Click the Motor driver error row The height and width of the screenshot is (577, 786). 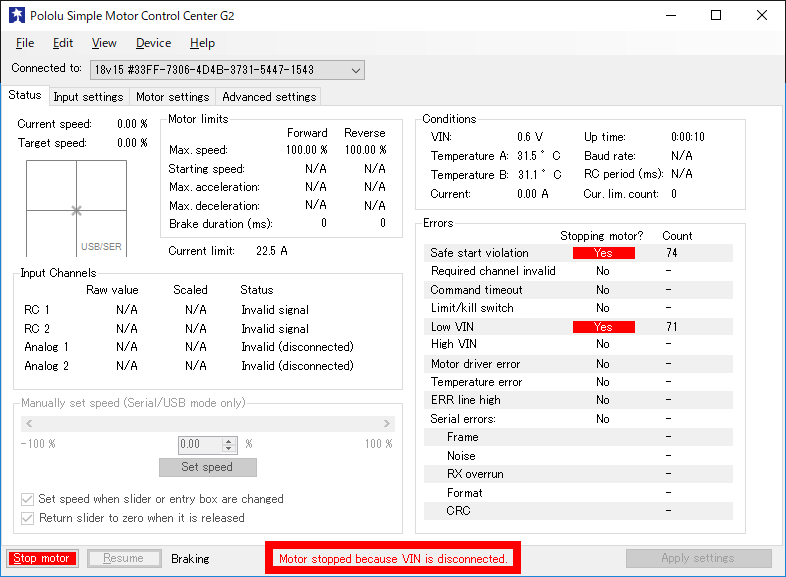[x=578, y=364]
